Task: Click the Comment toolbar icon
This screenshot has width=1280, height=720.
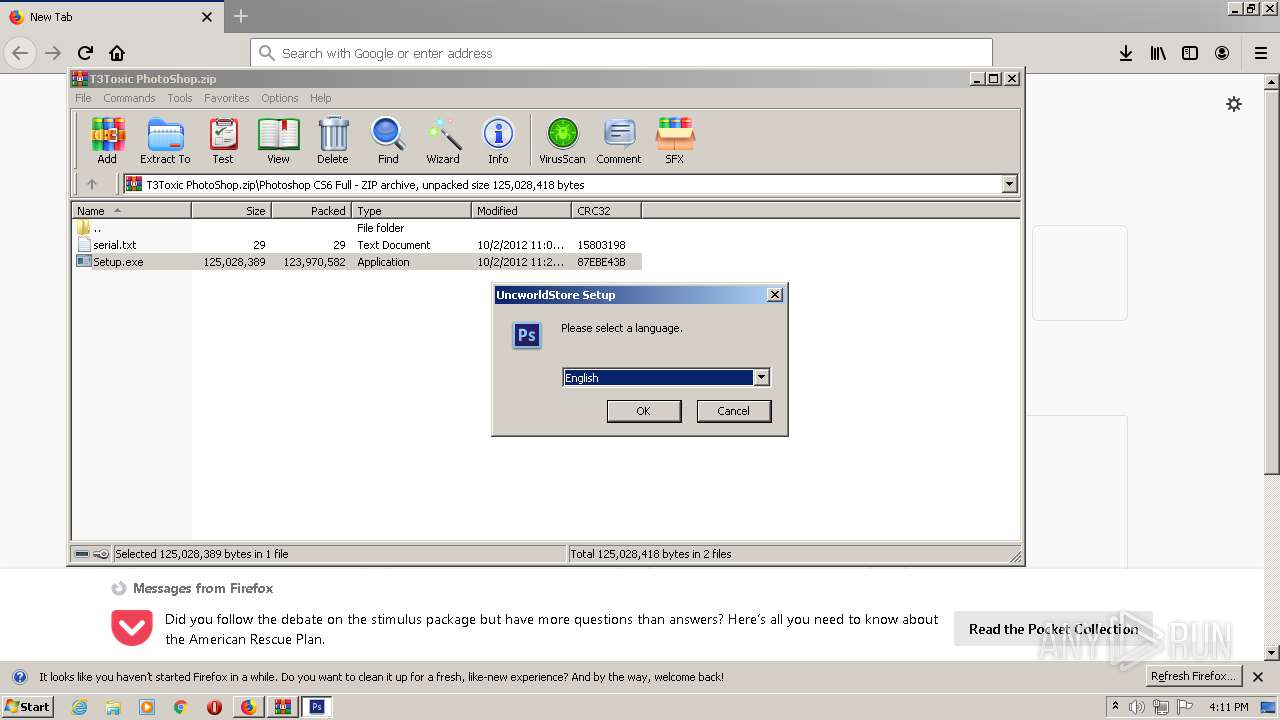Action: pyautogui.click(x=619, y=140)
